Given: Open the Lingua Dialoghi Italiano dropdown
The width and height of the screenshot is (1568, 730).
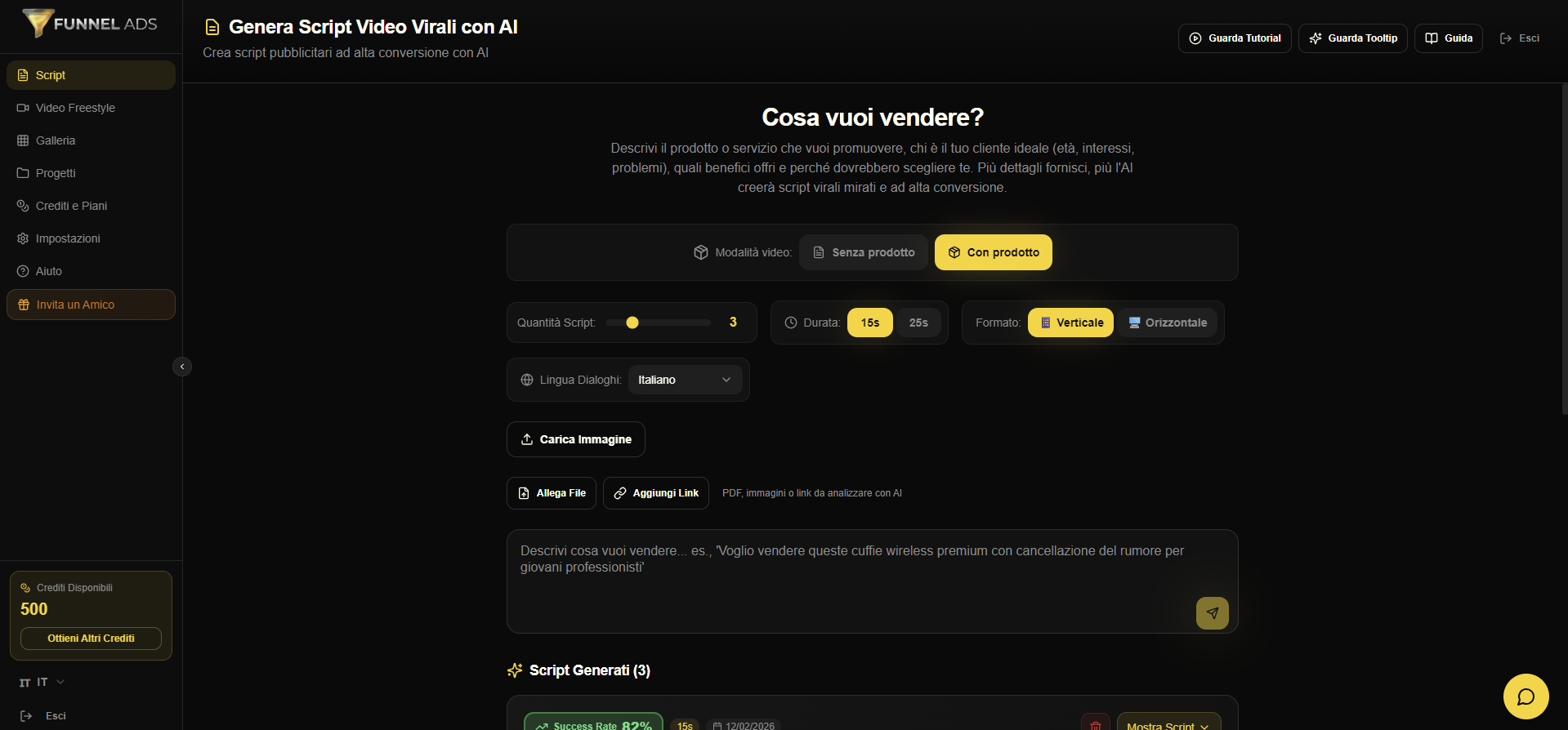Looking at the screenshot, I should (686, 380).
